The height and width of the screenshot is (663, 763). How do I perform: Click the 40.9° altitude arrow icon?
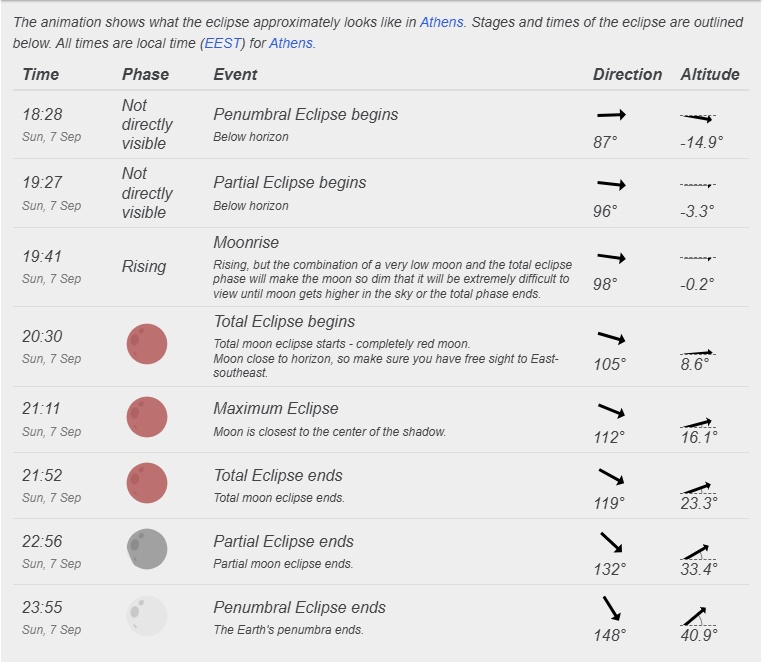pos(696,616)
